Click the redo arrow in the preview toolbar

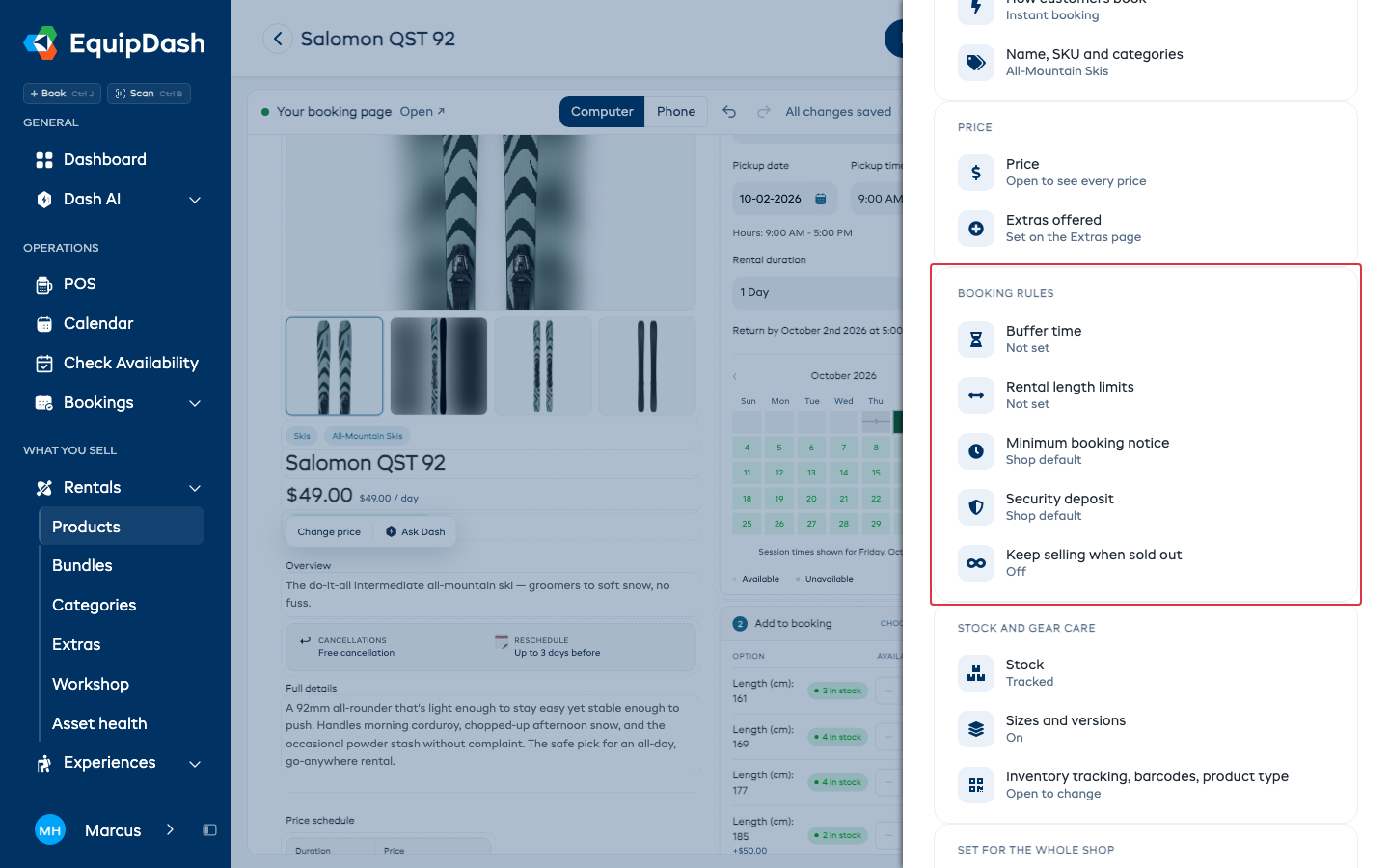tap(763, 112)
